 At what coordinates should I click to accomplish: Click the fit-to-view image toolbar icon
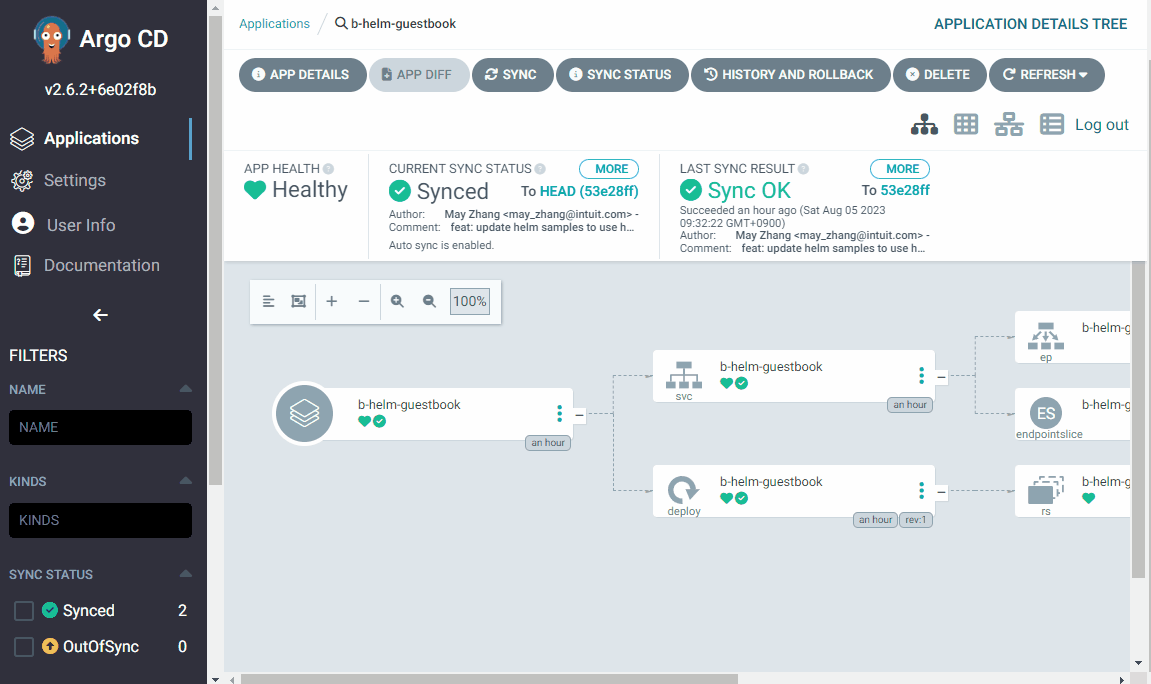click(x=299, y=302)
